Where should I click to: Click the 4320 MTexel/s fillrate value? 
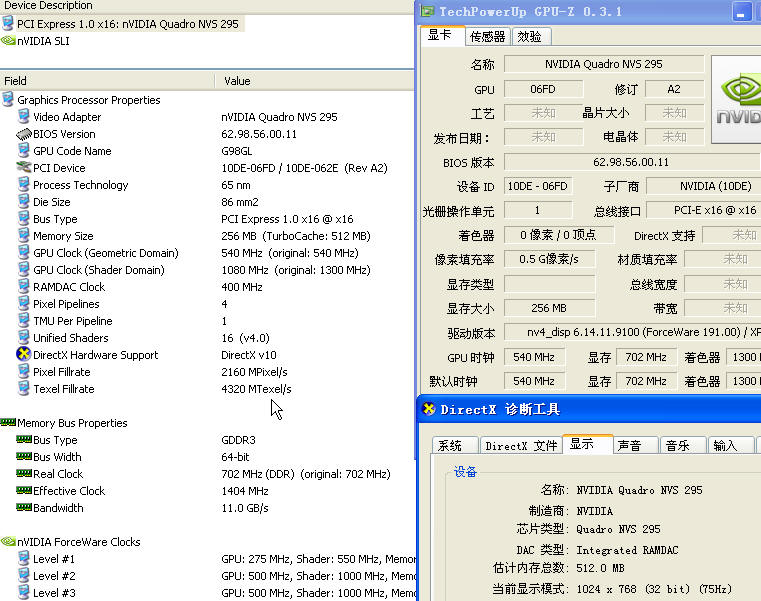[256, 389]
